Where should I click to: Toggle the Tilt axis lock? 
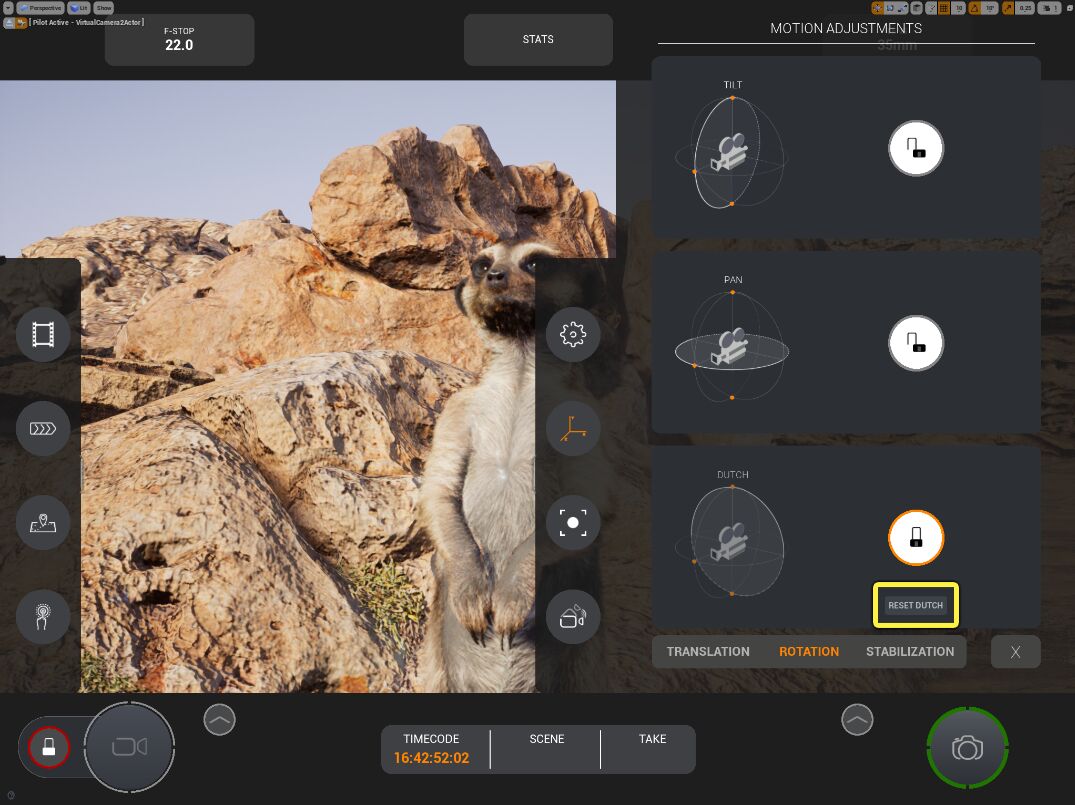916,149
